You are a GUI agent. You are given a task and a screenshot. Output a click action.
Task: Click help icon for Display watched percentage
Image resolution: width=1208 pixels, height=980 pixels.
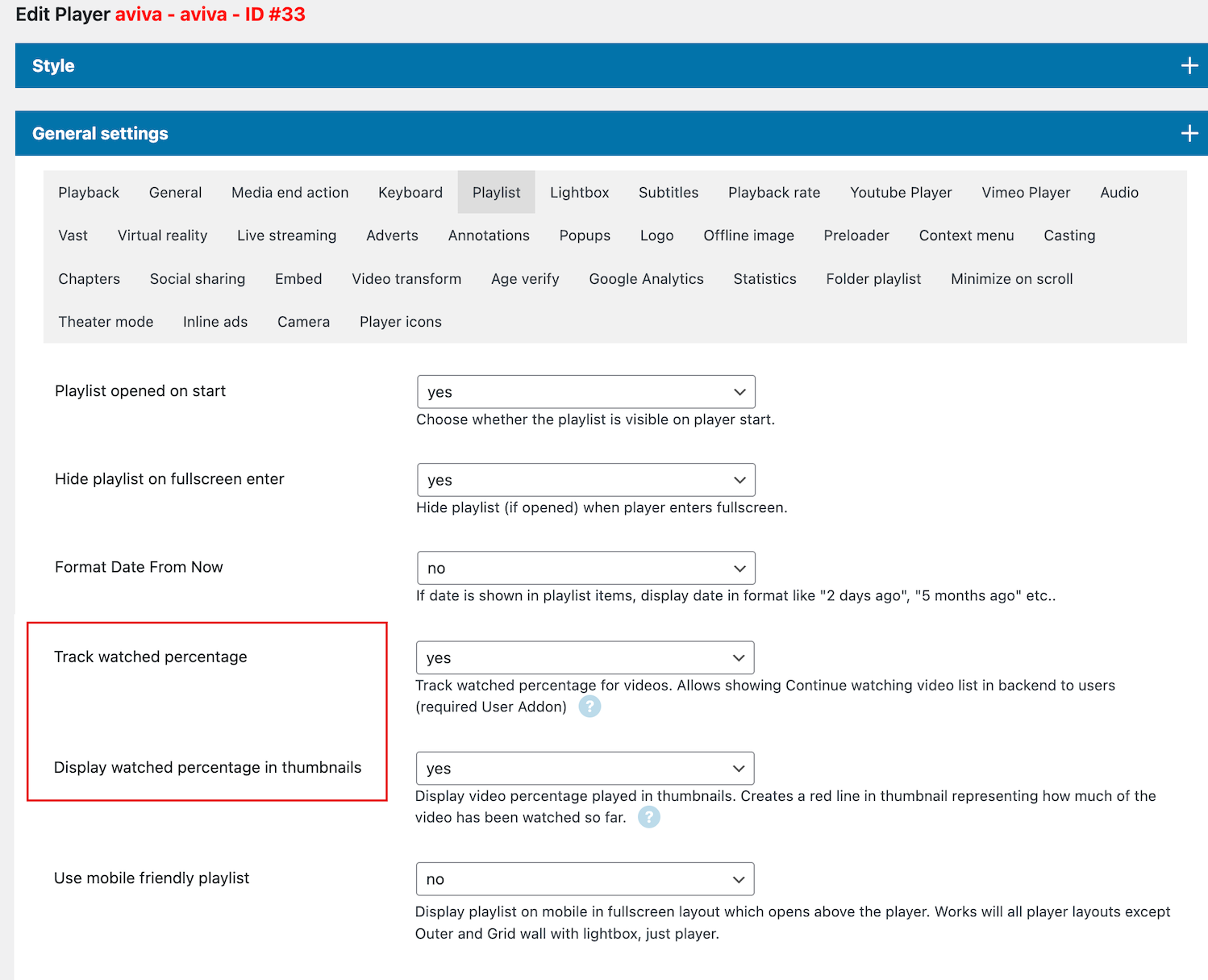pos(648,818)
